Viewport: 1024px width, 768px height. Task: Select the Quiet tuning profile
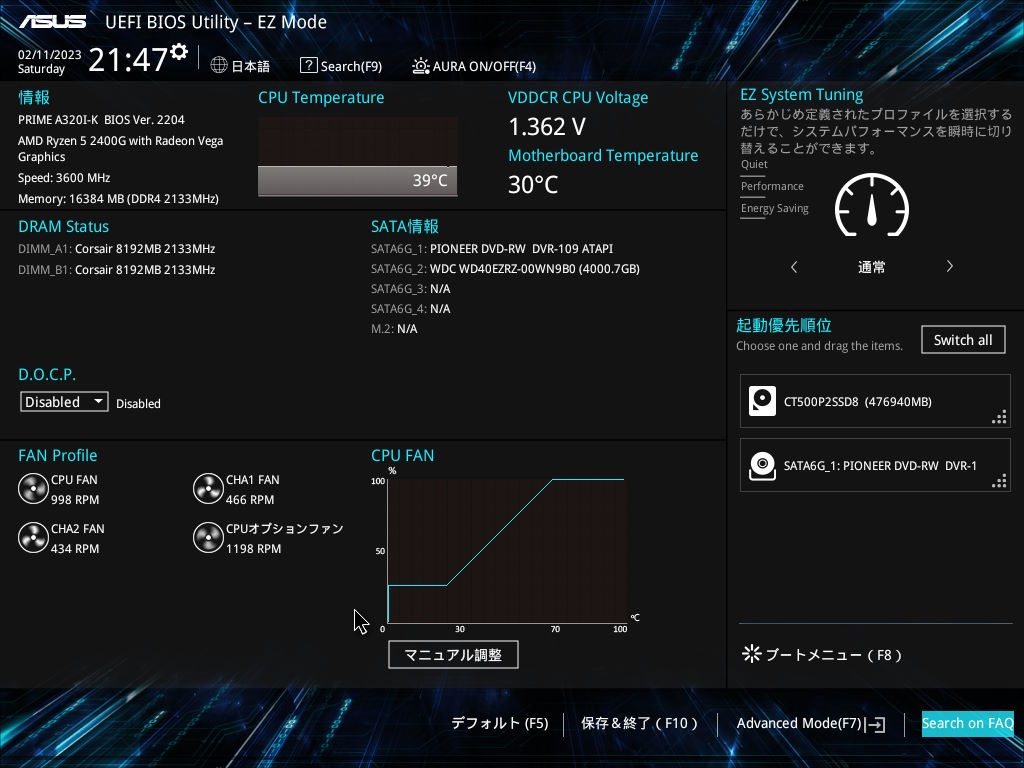point(754,165)
